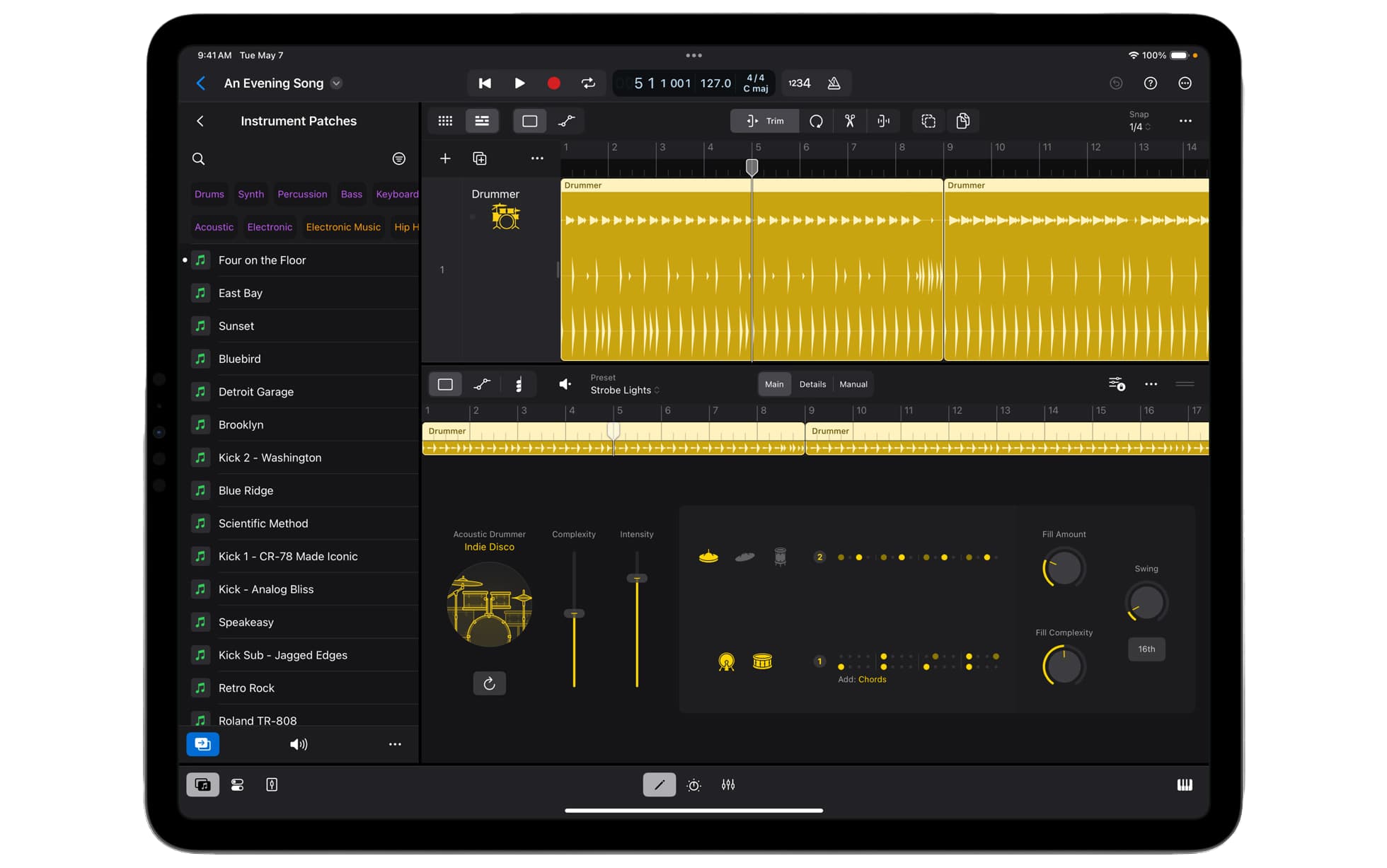Viewport: 1387px width, 868px height.
Task: Select the Synth category tag
Action: (251, 194)
